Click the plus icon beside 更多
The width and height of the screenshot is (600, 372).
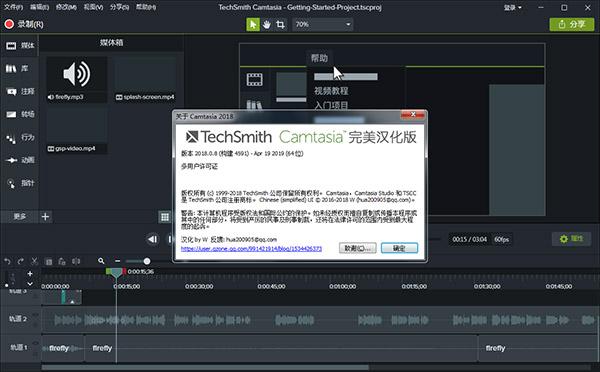pyautogui.click(x=45, y=217)
